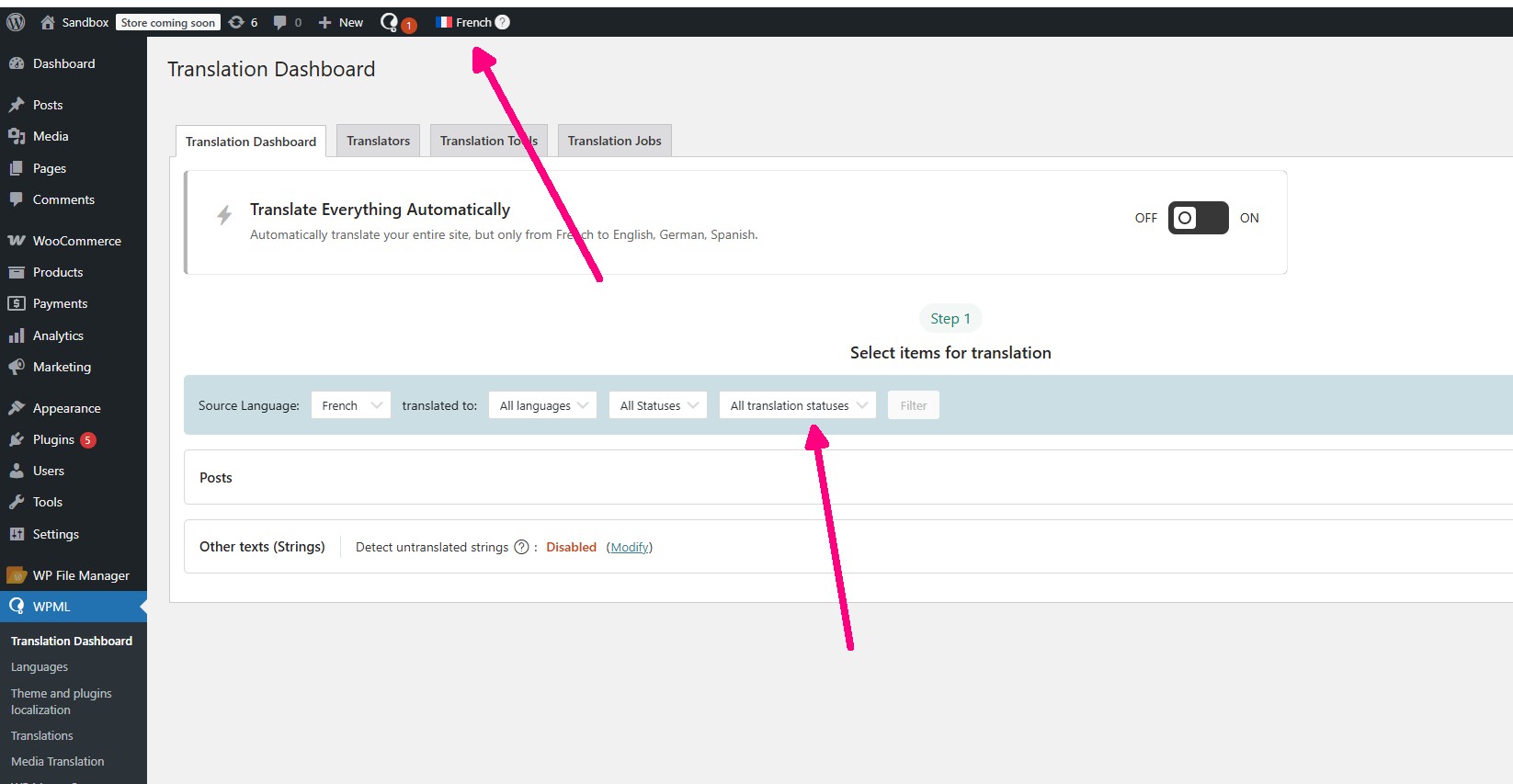
Task: Click the Marketing megaphone icon
Action: [x=17, y=367]
